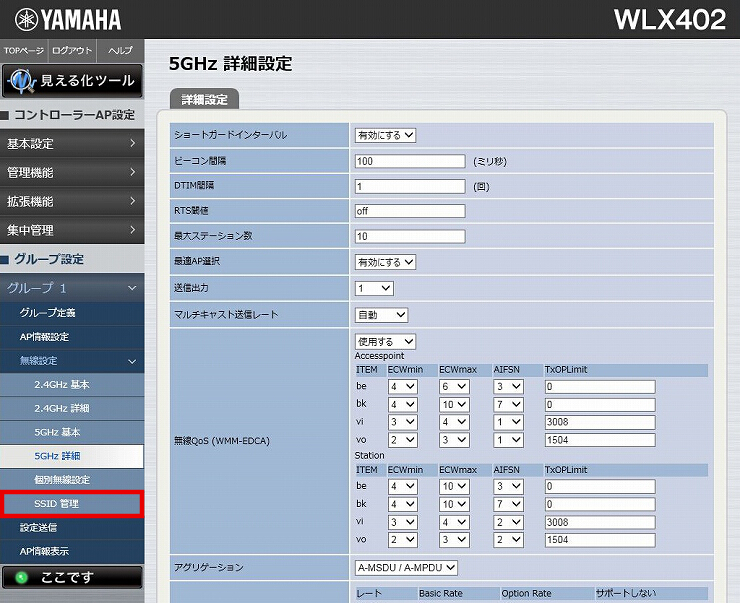Click the ここです button
The image size is (740, 603).
(x=72, y=578)
